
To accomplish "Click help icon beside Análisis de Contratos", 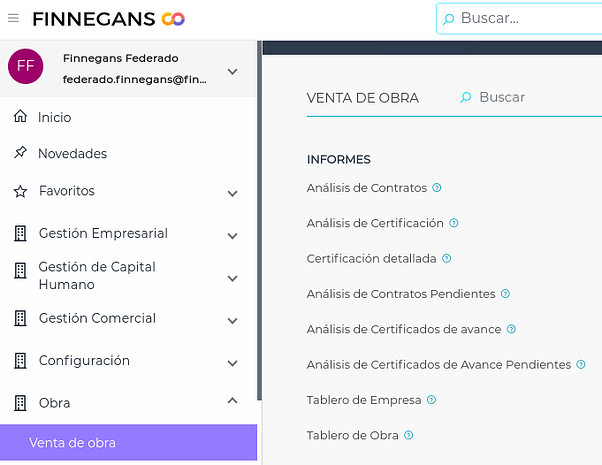I will (437, 188).
